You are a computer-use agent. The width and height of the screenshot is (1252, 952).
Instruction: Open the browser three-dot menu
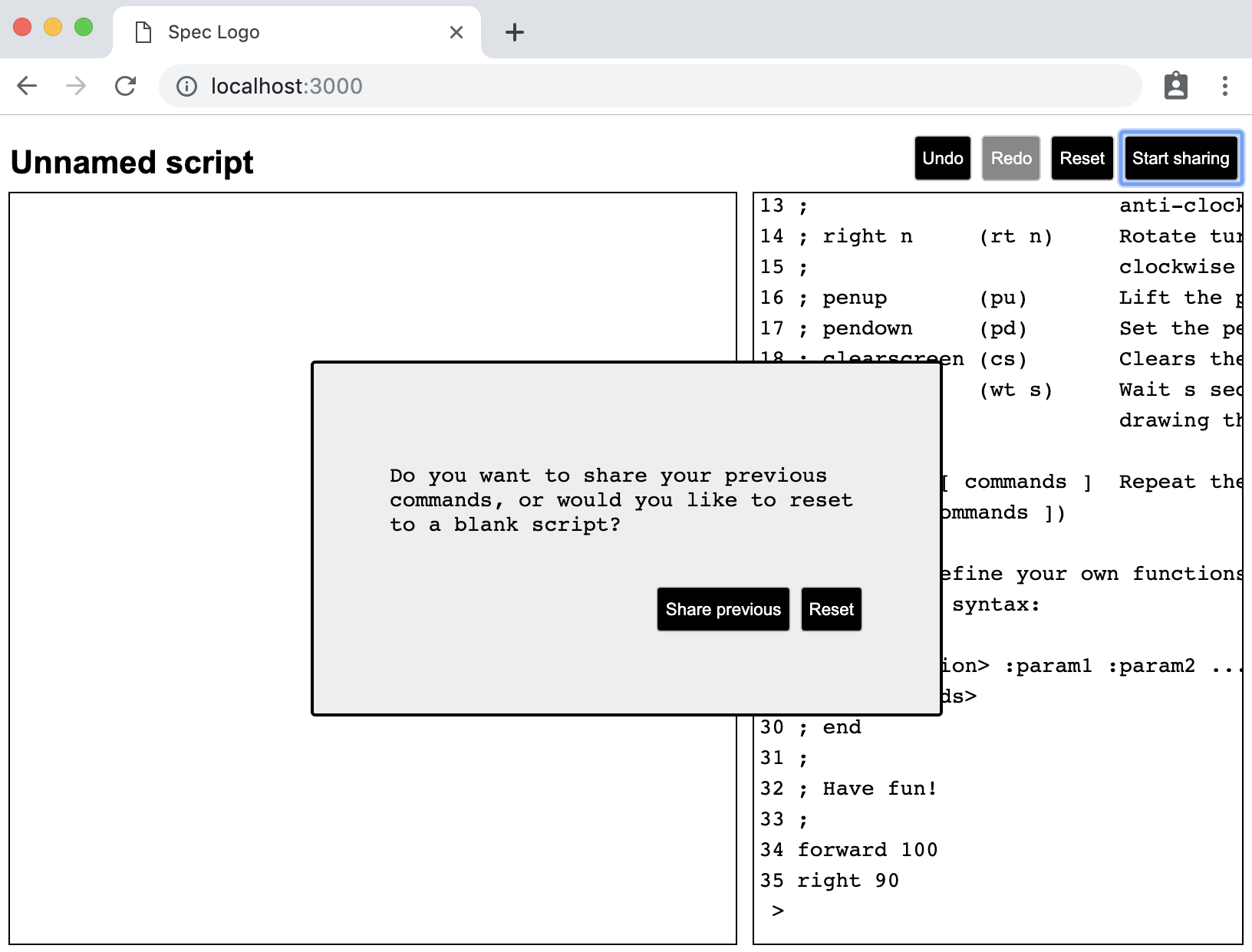(1224, 86)
